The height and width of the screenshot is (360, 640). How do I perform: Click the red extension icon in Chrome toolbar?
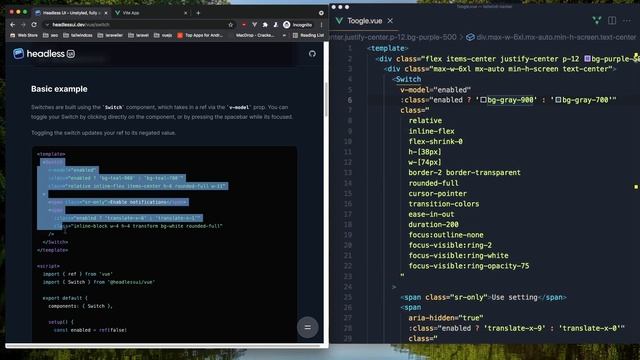[x=244, y=25]
